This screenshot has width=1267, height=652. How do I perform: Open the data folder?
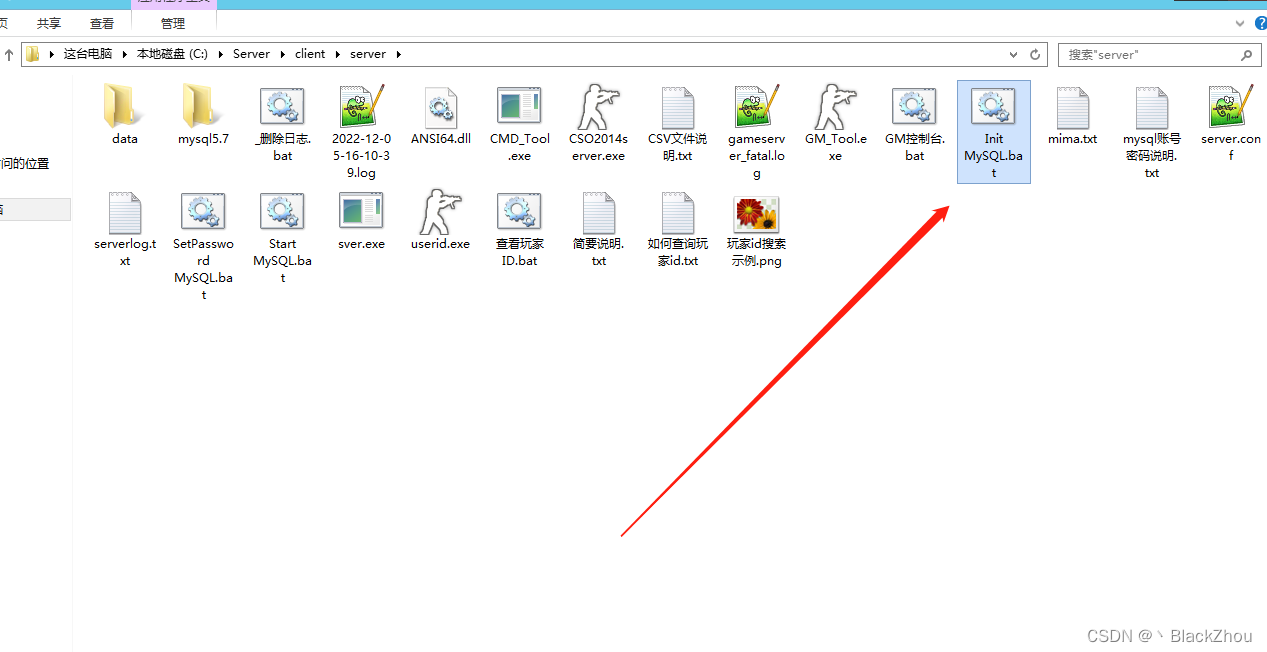[124, 116]
